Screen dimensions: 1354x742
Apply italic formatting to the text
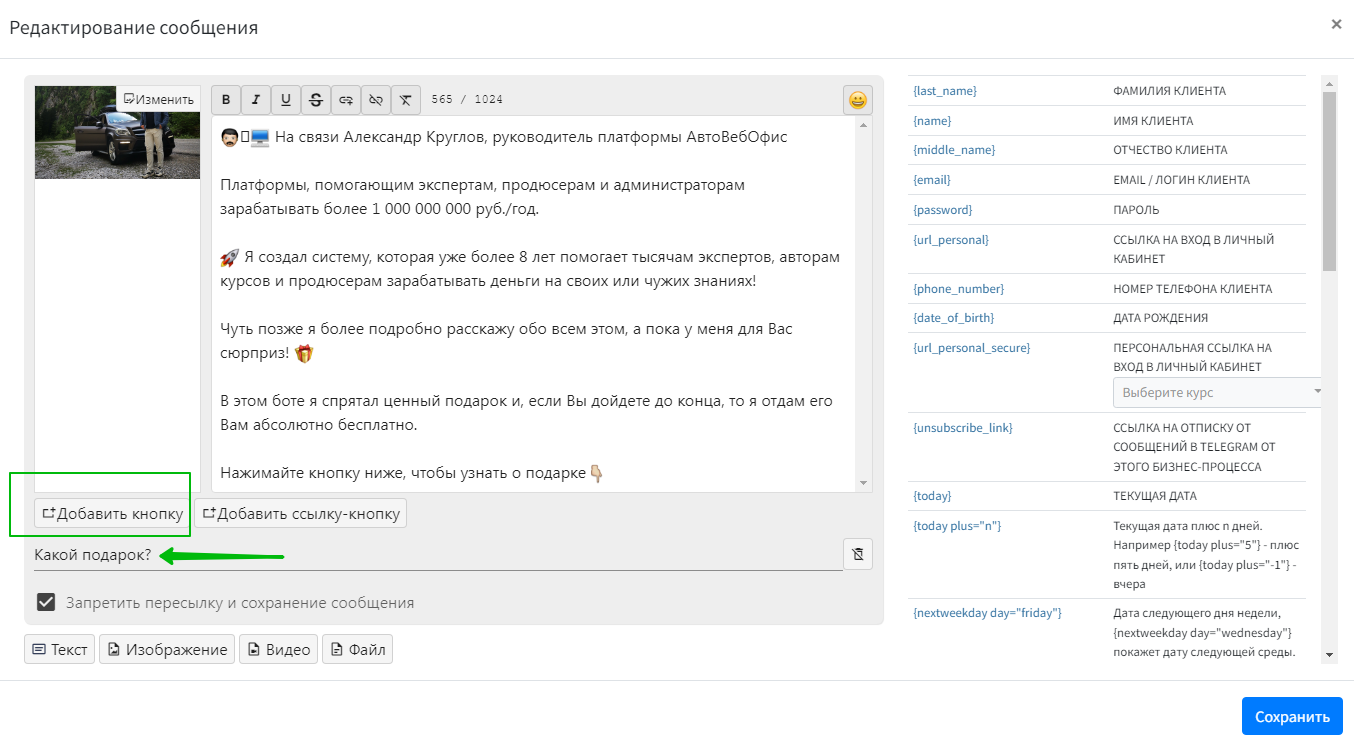tap(256, 100)
